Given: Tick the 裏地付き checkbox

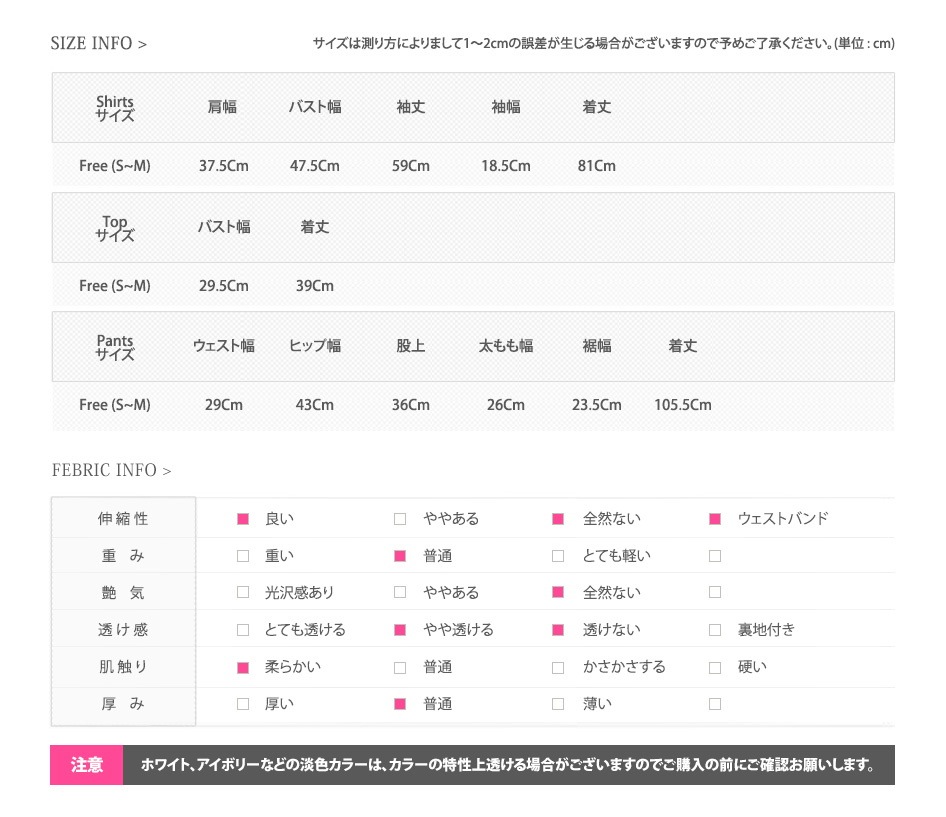Looking at the screenshot, I should coord(715,630).
